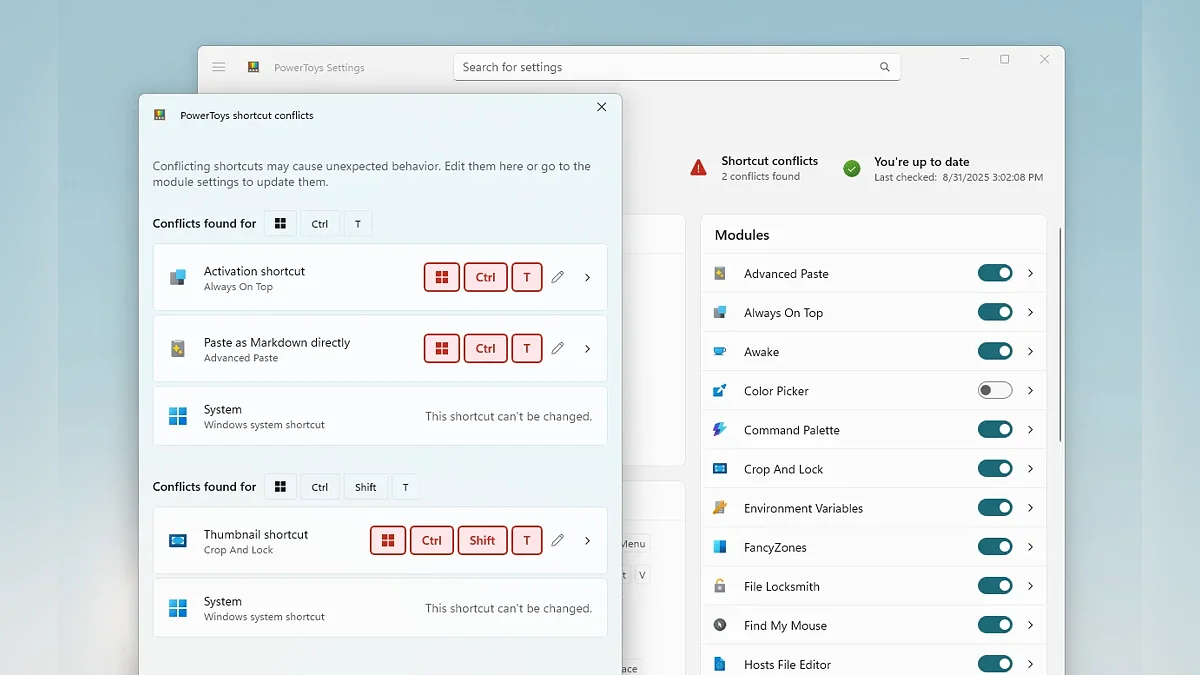This screenshot has width=1200, height=675.
Task: Open the Color Picker module chevron
Action: tap(1030, 390)
